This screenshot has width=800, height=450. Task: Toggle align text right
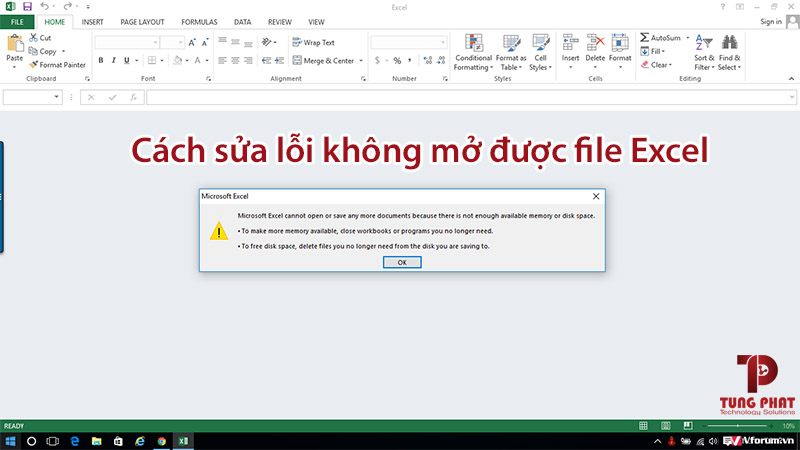(248, 60)
